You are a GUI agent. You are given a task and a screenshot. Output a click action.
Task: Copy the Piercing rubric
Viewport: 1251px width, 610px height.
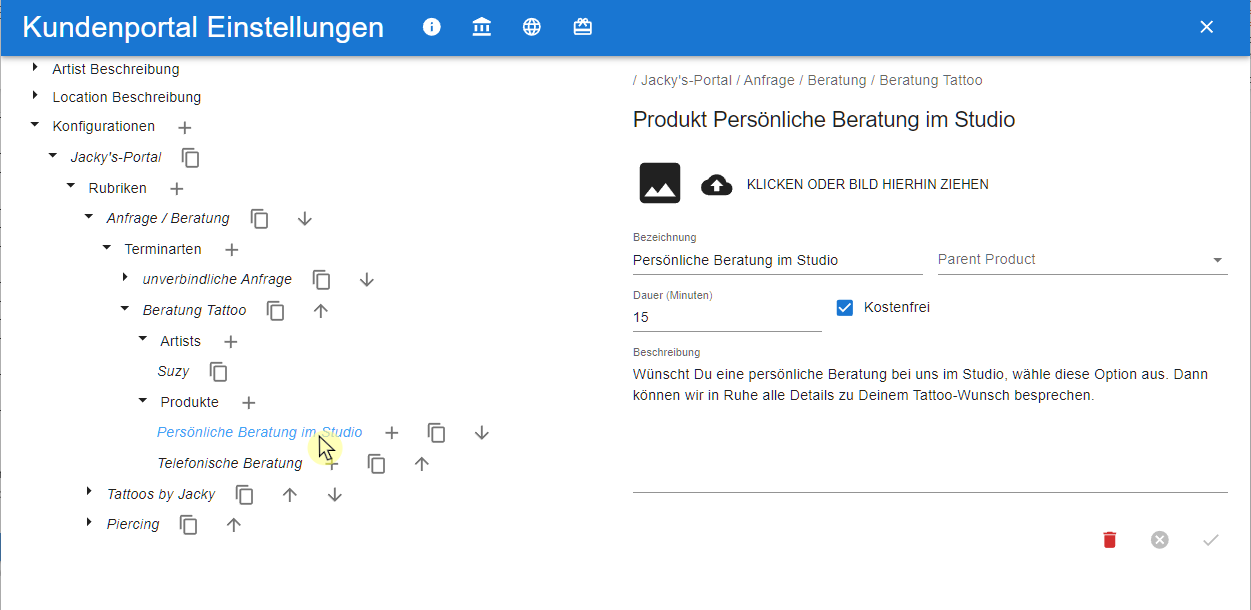pos(188,525)
